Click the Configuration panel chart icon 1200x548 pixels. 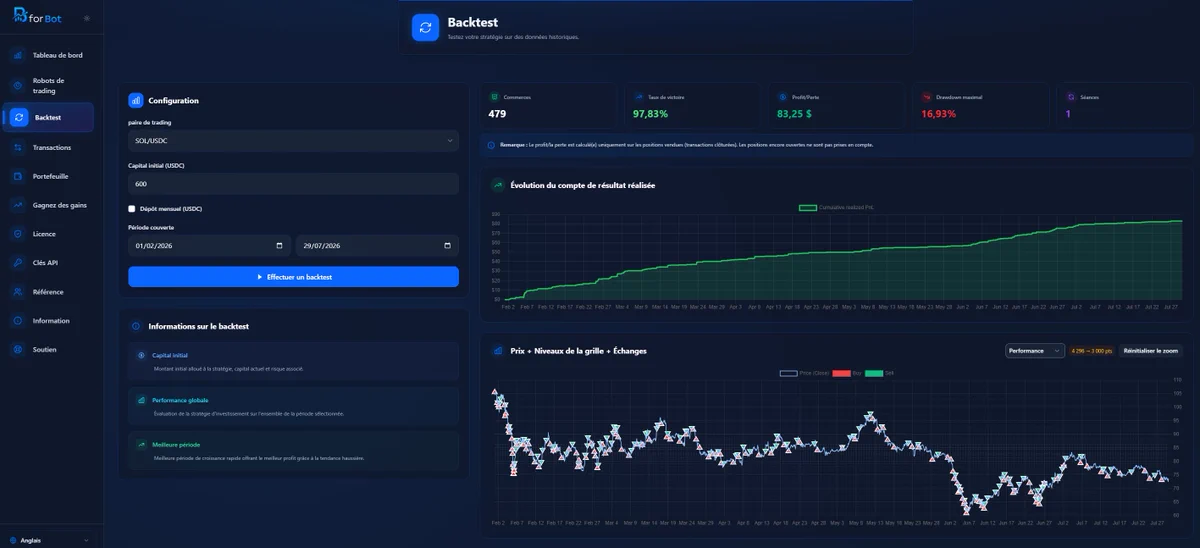click(x=136, y=100)
